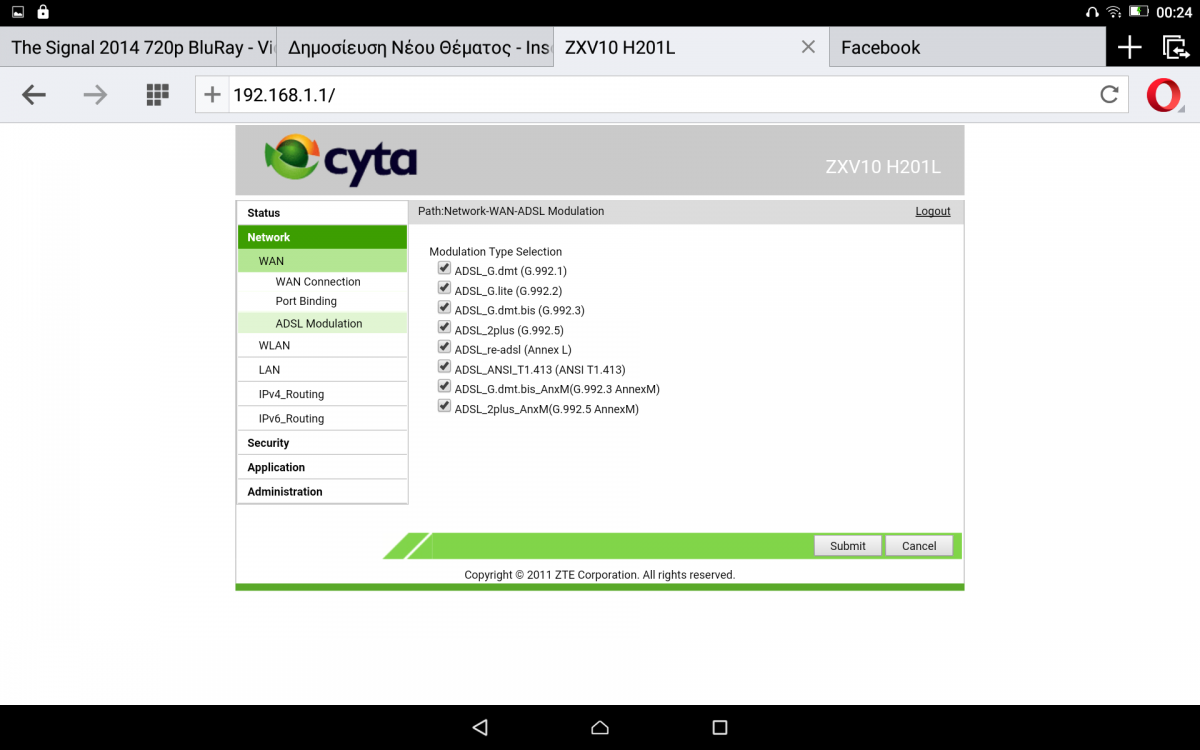
Task: Click the ZTE Corporation copyright text
Action: click(x=600, y=575)
